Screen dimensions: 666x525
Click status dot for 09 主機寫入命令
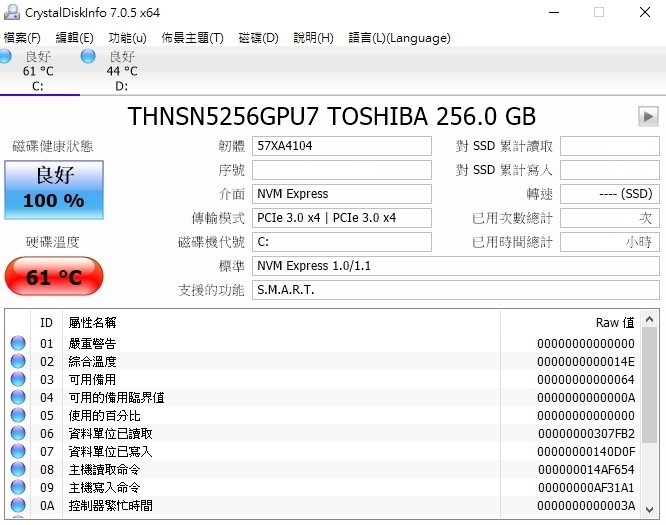point(18,487)
